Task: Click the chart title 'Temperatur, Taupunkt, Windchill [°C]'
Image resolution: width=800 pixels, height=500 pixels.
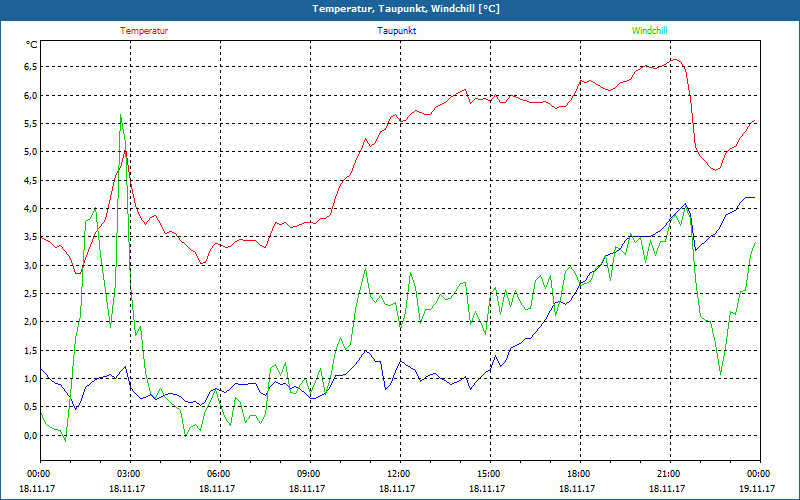Action: (406, 9)
